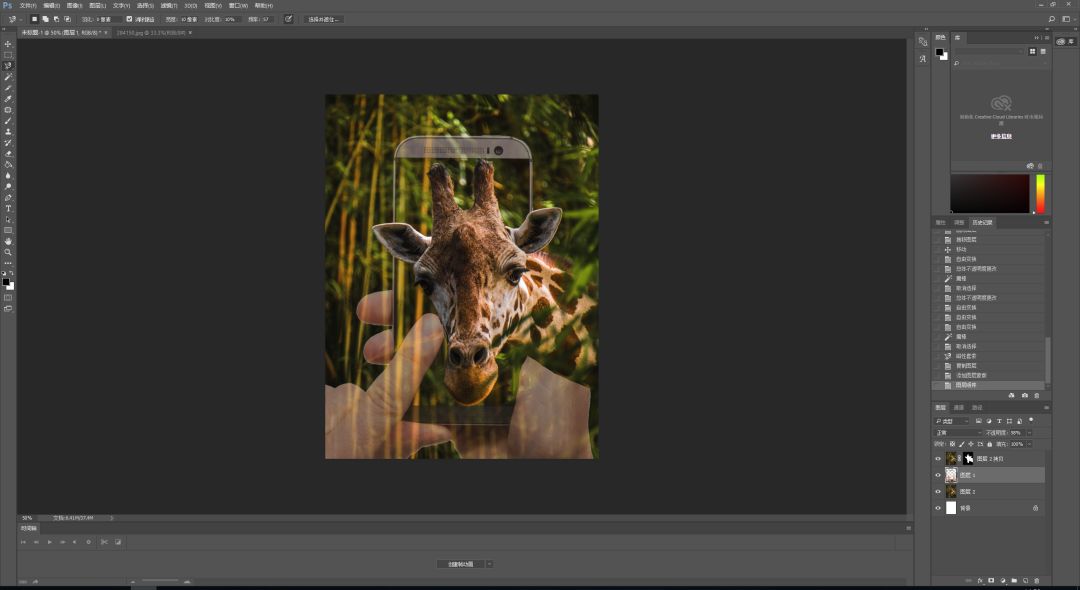1080x590 pixels.
Task: Switch to the 通道 channels panel tab
Action: coord(959,407)
